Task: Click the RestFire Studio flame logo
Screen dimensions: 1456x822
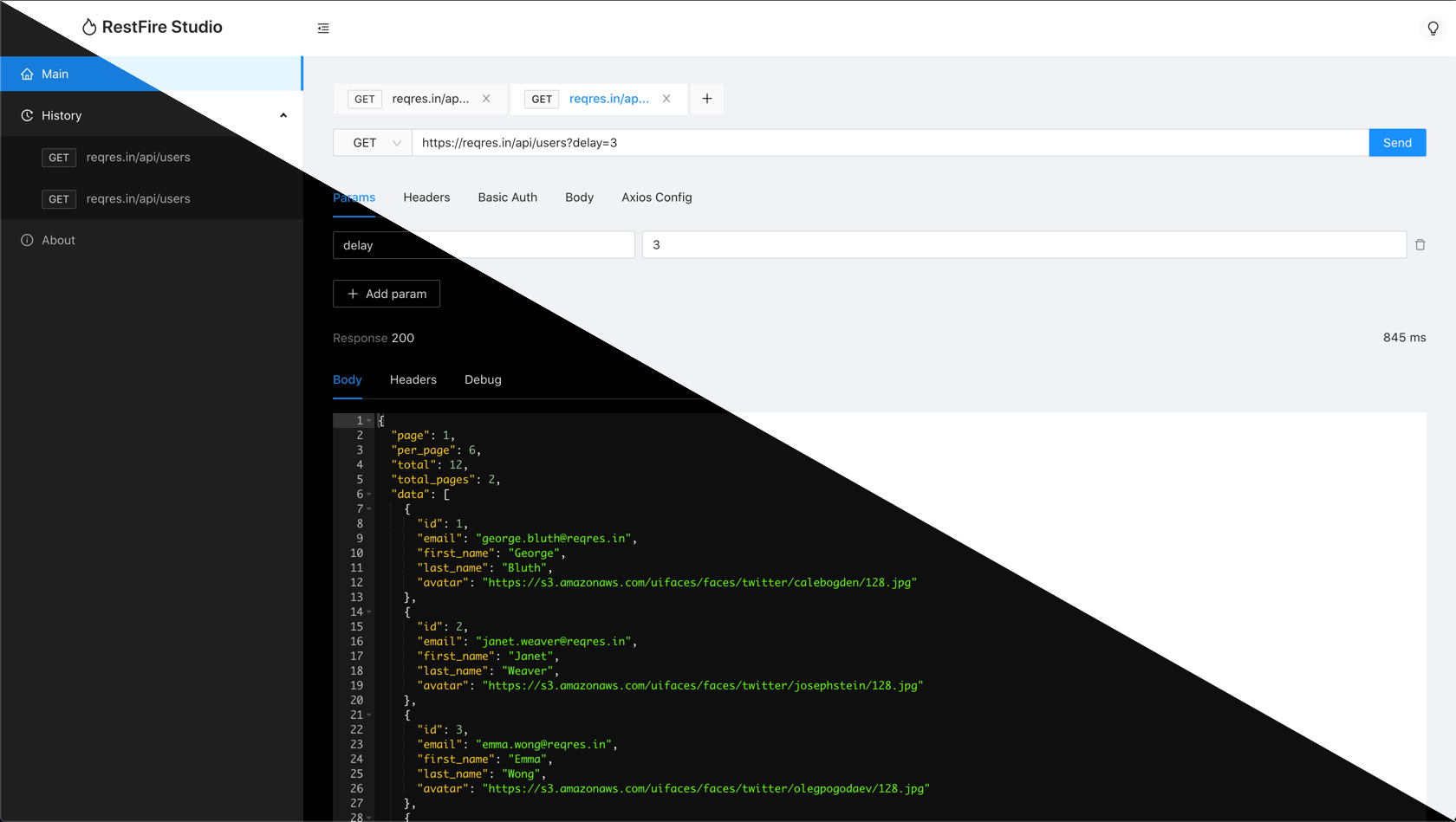Action: pos(88,27)
